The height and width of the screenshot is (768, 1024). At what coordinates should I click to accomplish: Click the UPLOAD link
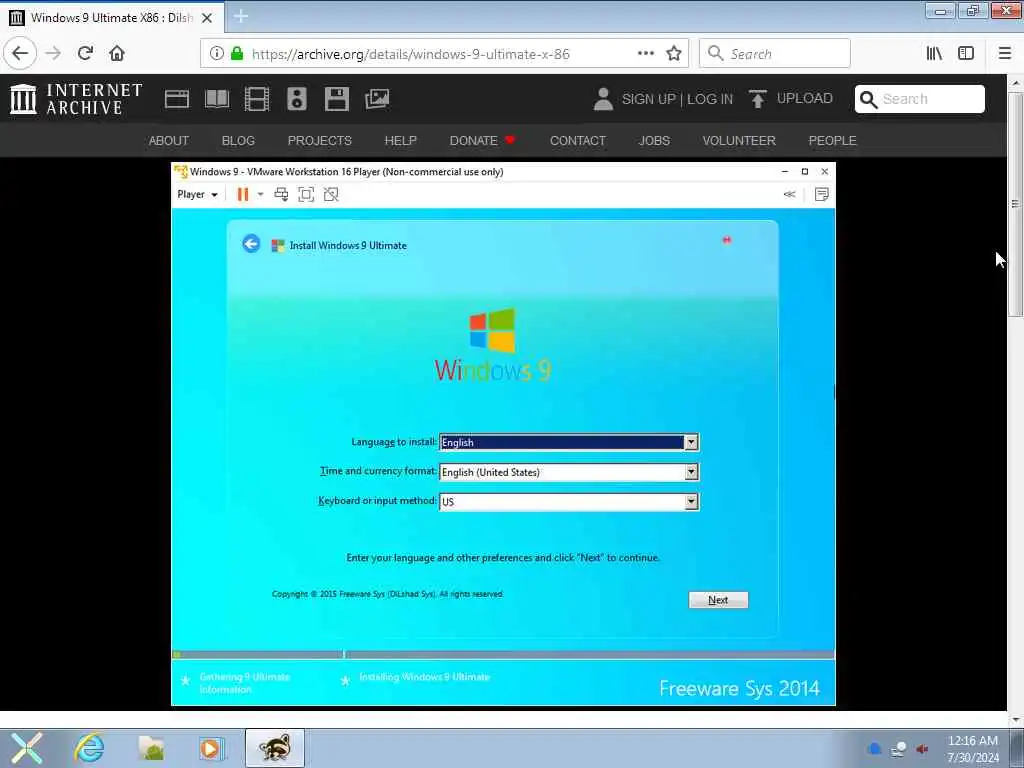tap(791, 99)
